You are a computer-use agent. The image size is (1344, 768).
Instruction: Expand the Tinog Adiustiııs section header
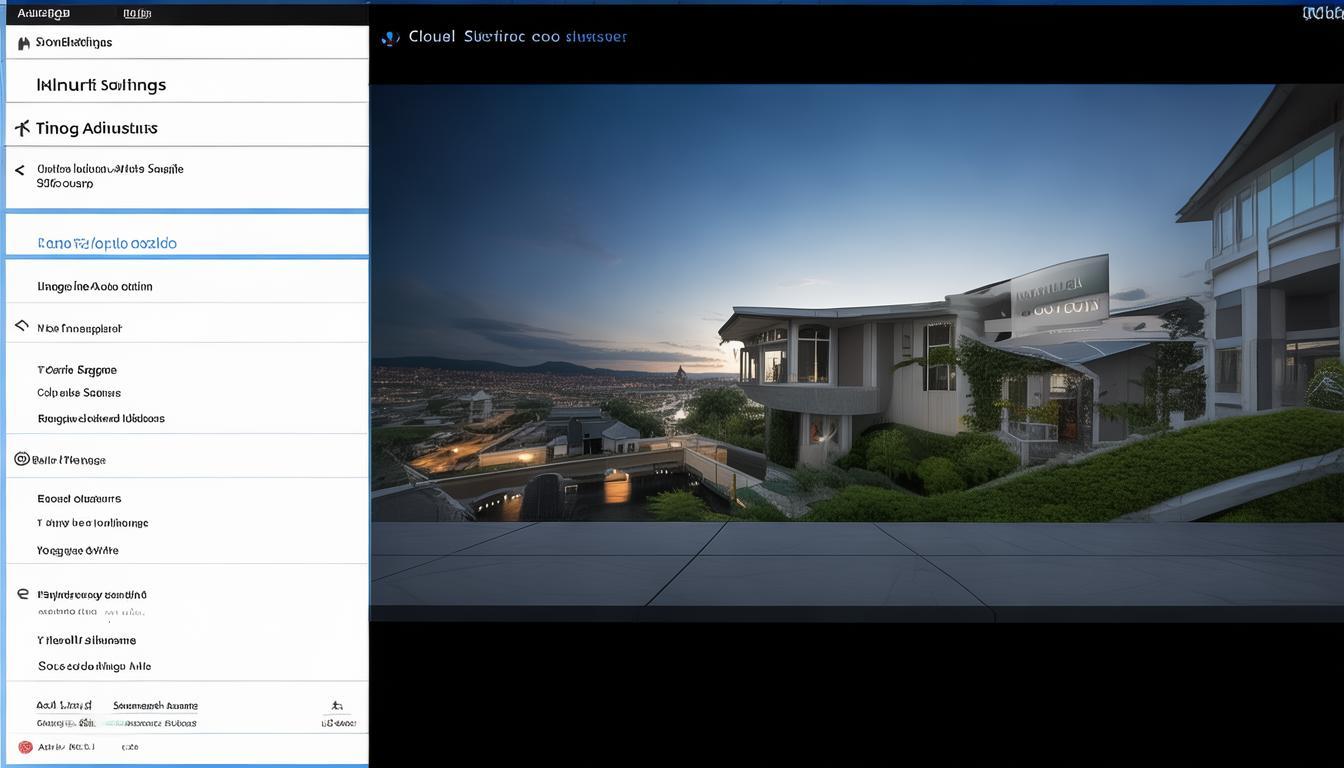tap(96, 128)
